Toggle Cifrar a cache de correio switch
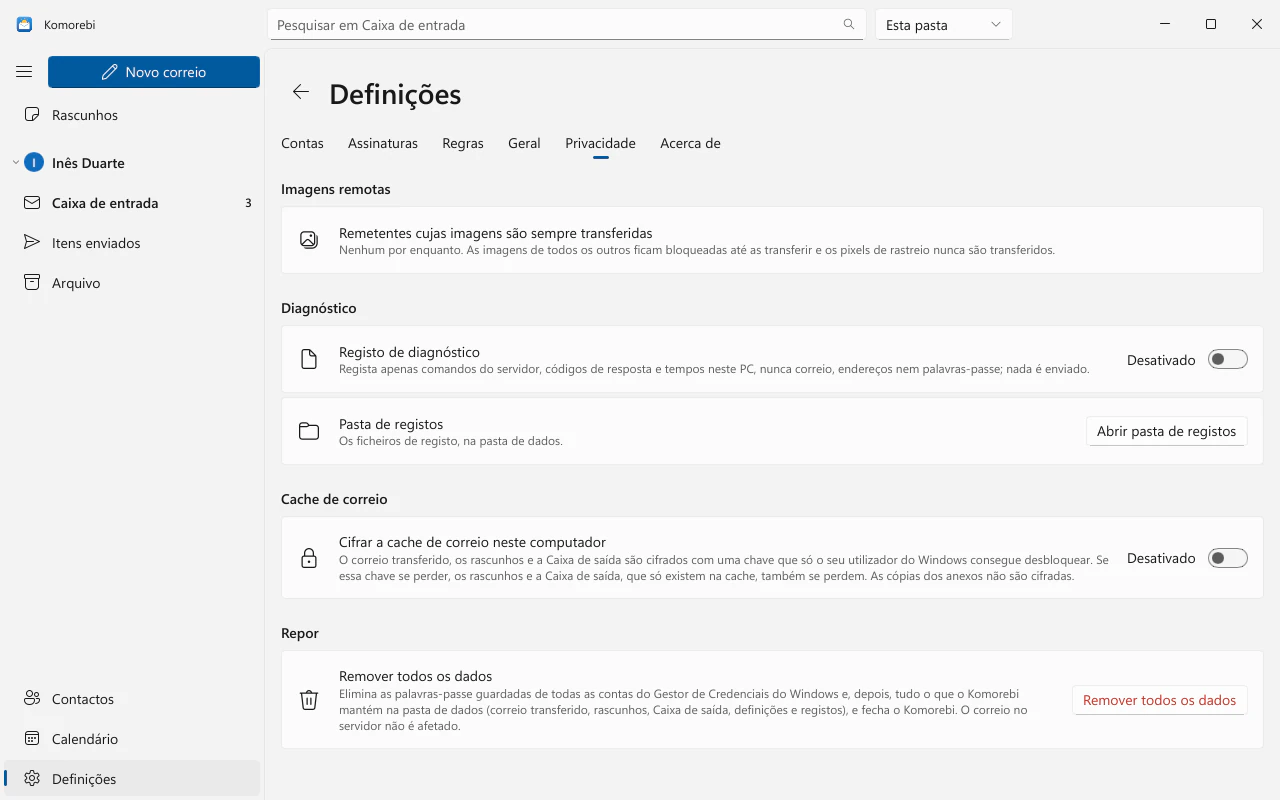Screen dimensions: 1280x800 tap(1228, 558)
